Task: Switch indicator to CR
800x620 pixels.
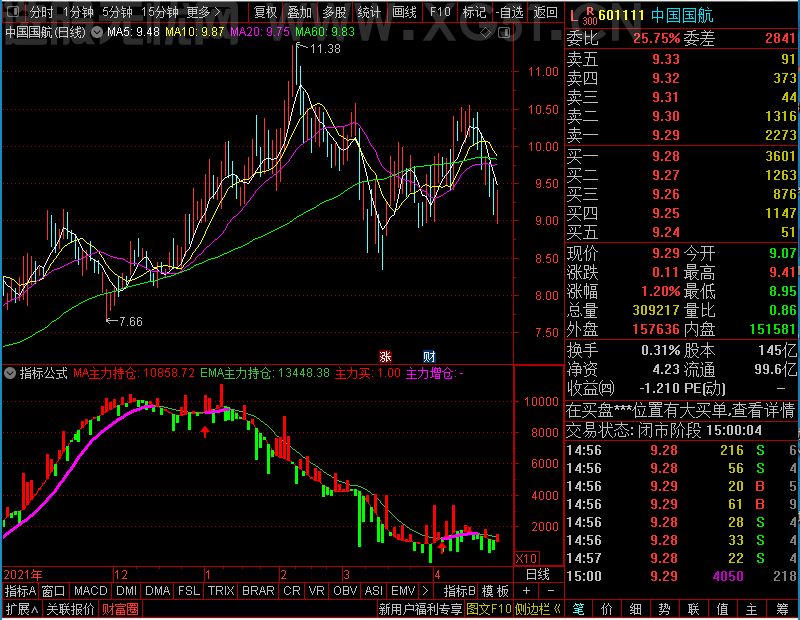Action: 292,591
